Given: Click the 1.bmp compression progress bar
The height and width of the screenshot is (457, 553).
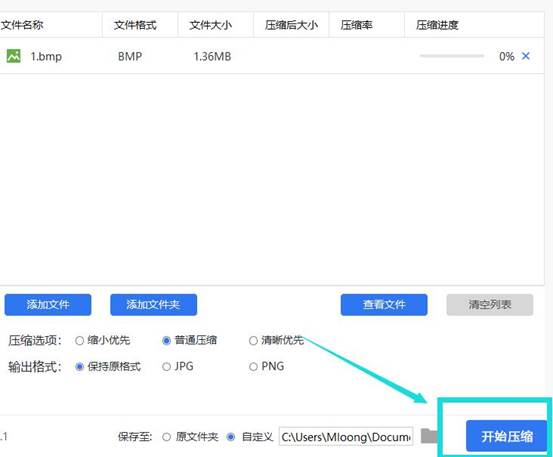Looking at the screenshot, I should click(452, 56).
